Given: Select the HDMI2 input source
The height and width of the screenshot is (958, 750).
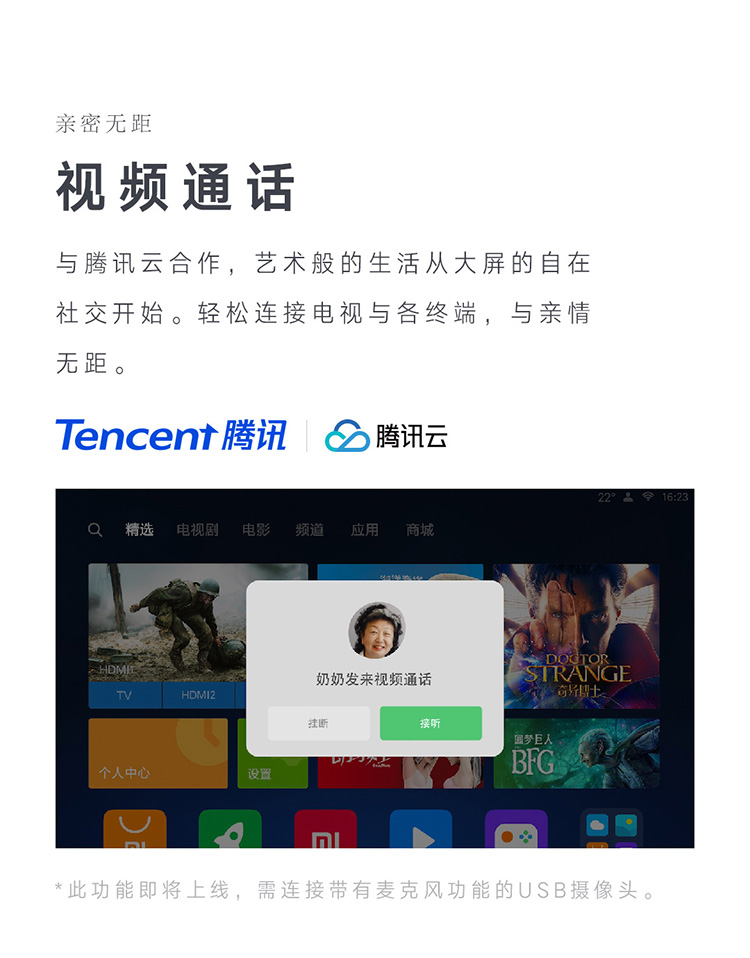Looking at the screenshot, I should (198, 695).
